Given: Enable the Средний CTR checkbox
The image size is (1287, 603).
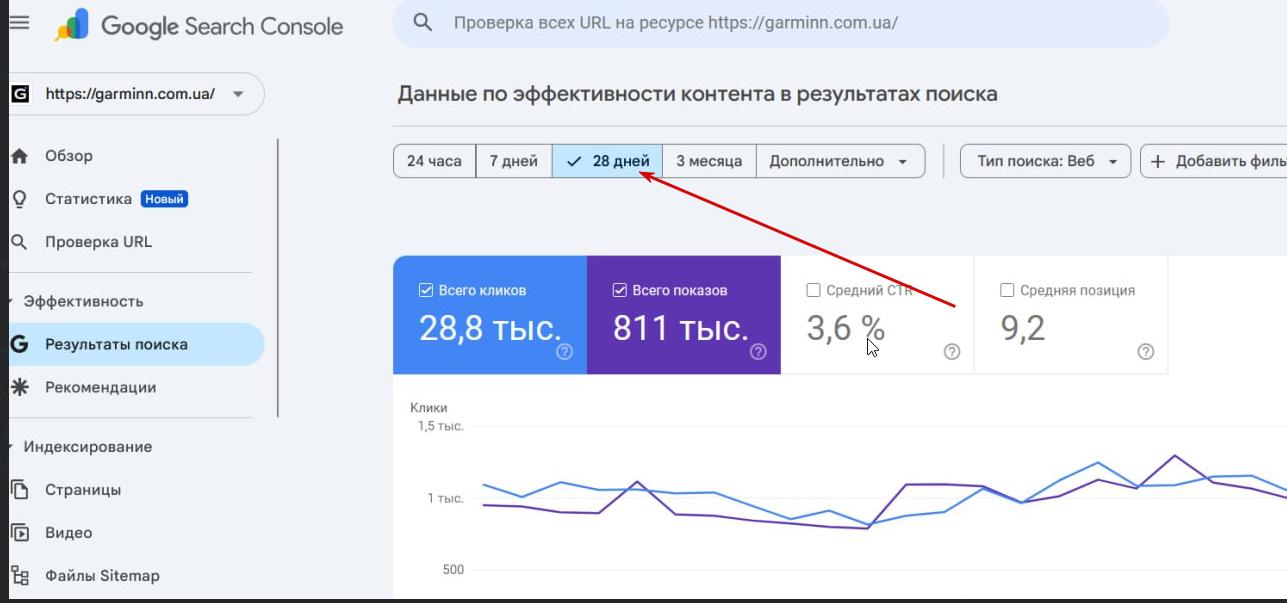Looking at the screenshot, I should (813, 291).
